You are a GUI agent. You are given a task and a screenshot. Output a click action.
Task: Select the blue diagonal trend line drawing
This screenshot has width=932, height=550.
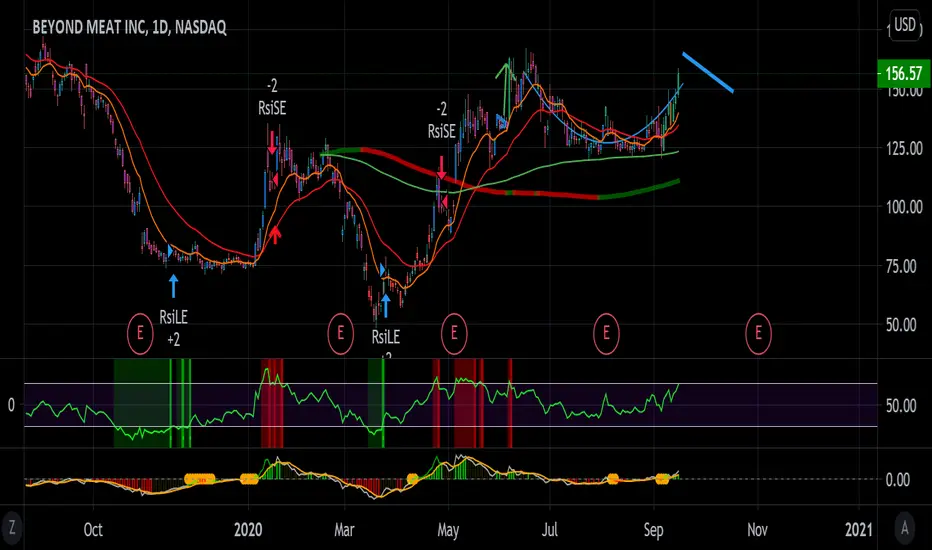708,73
